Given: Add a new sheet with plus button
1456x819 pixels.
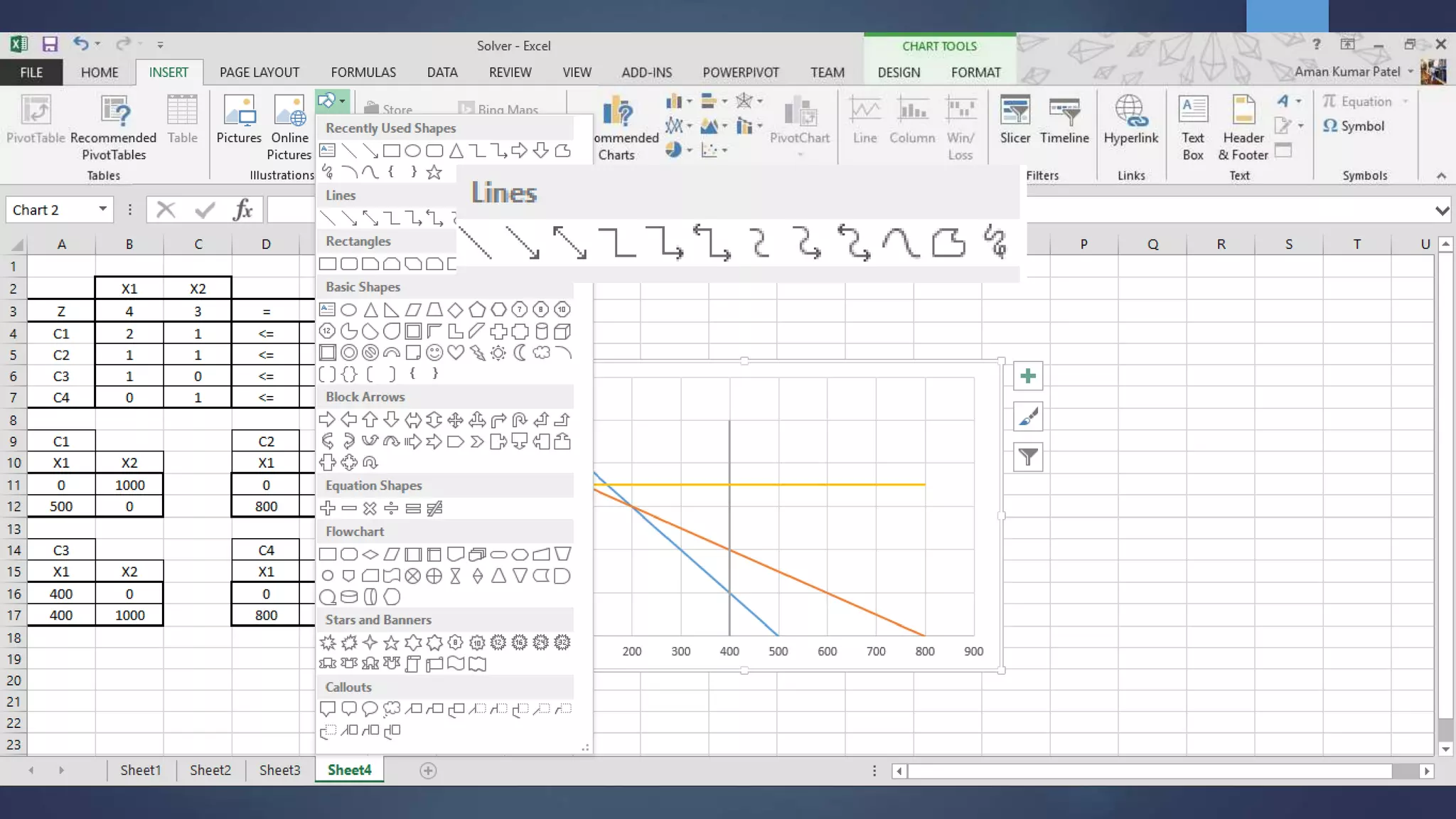Looking at the screenshot, I should coord(428,771).
